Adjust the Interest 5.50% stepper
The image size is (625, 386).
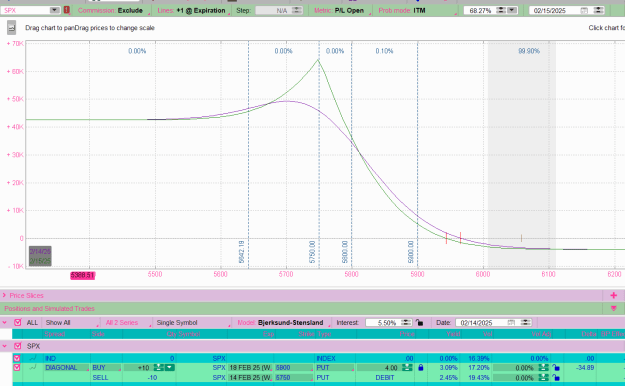406,322
